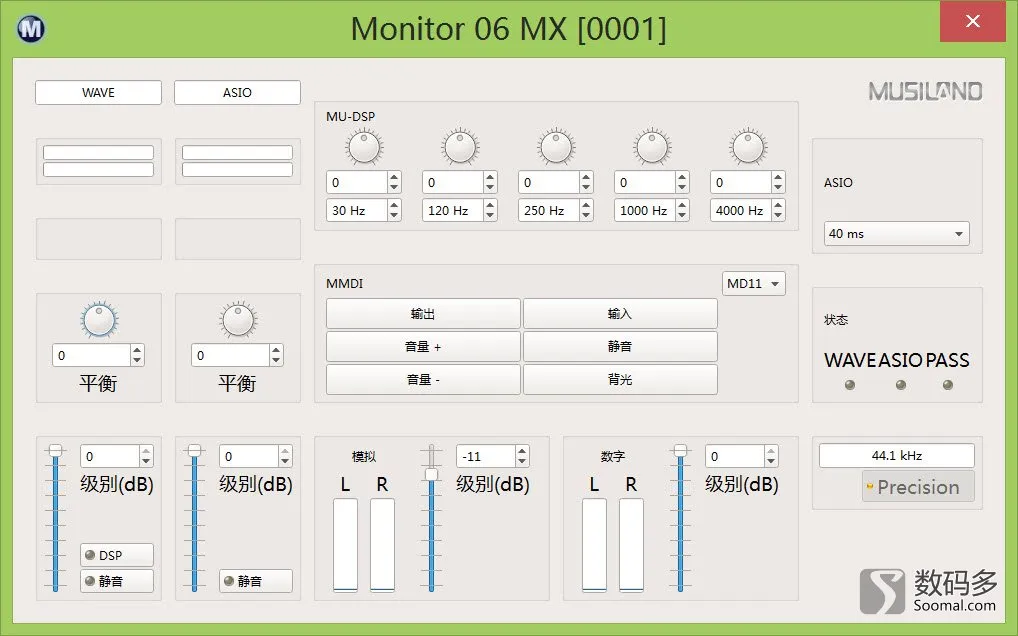1018x636 pixels.
Task: Decrease gain value above 120 Hz
Action: [x=490, y=188]
